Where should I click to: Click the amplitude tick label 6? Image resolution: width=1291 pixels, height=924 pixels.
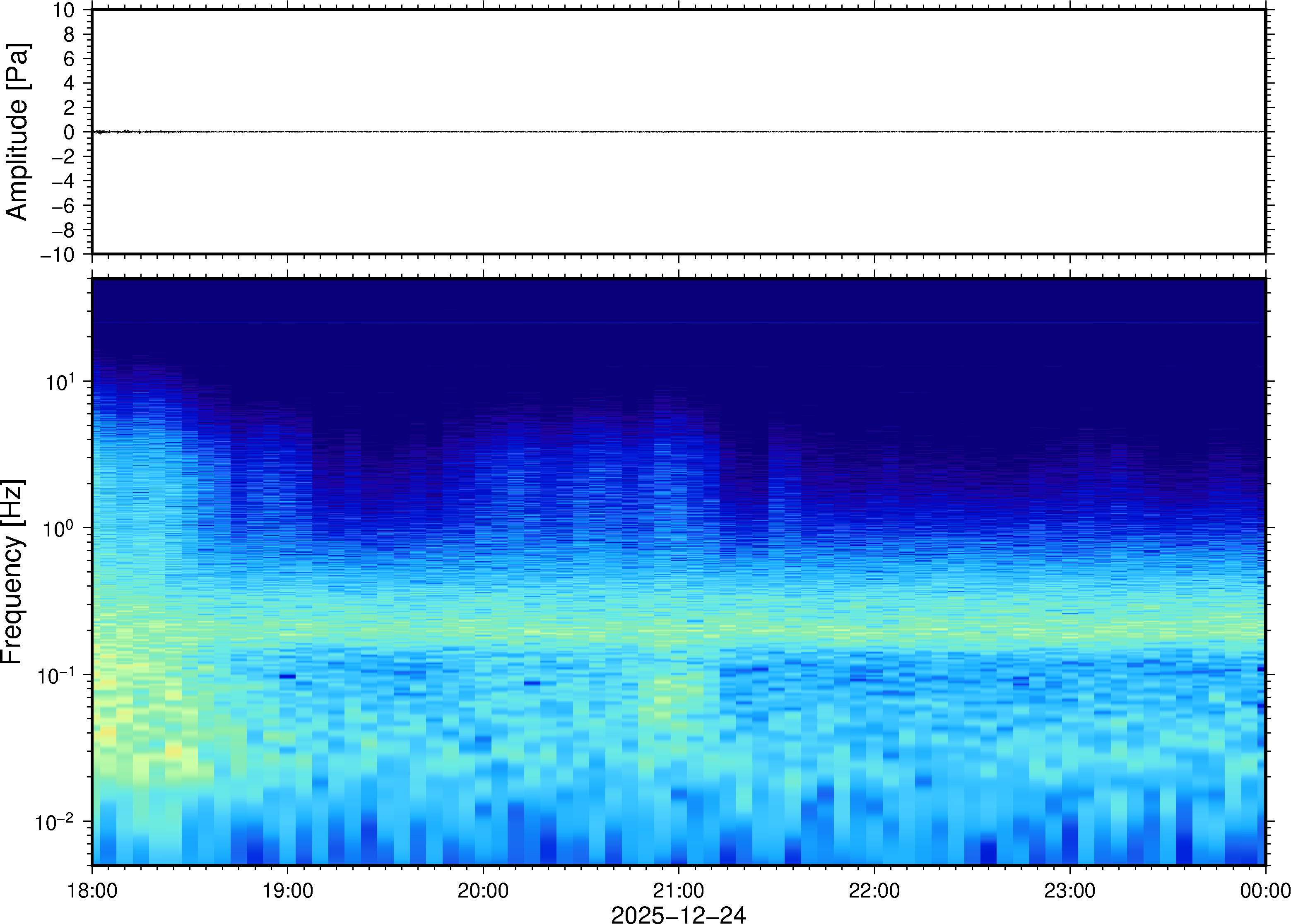pos(69,59)
